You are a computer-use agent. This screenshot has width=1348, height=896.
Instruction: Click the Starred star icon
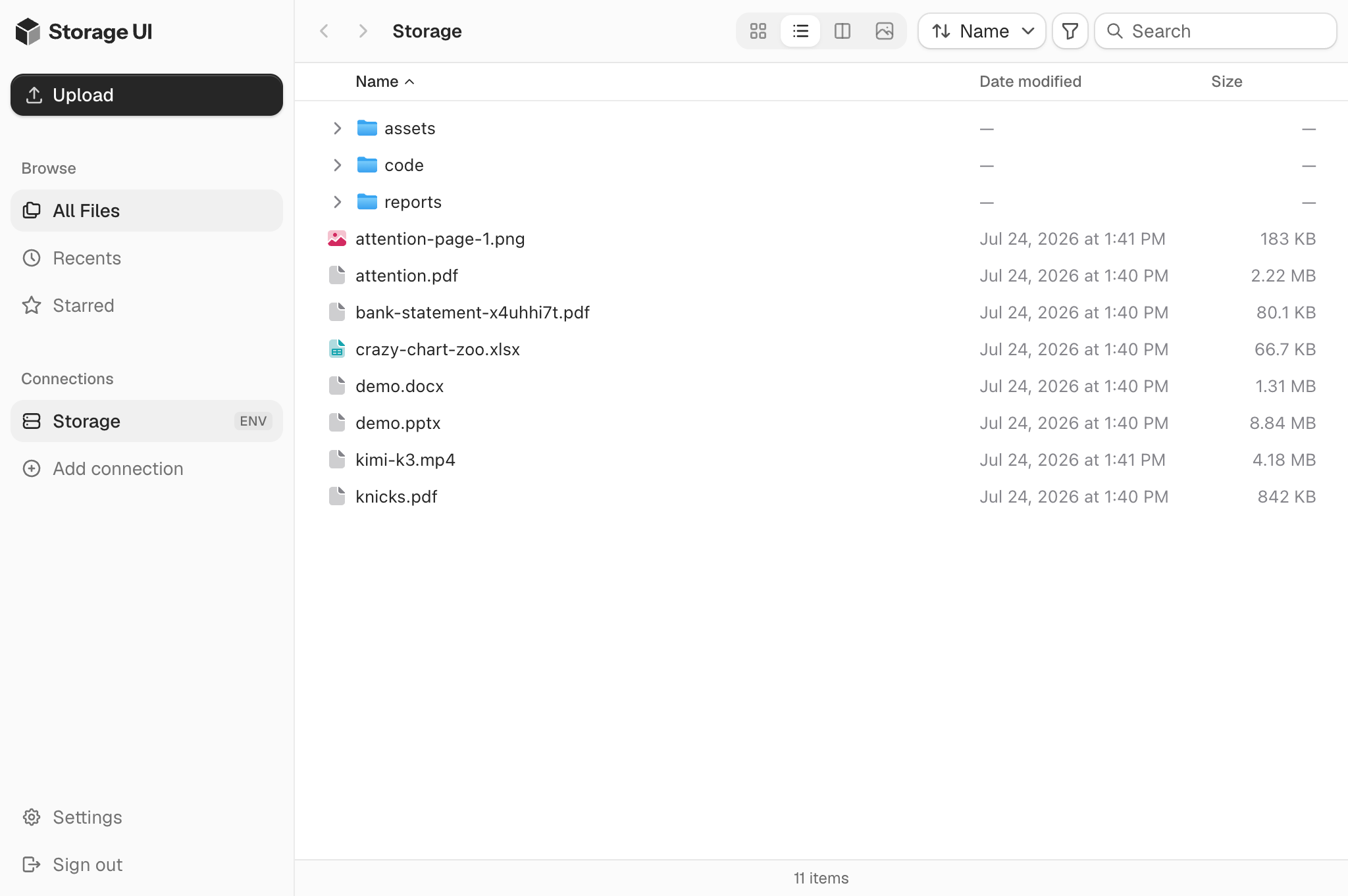(32, 305)
